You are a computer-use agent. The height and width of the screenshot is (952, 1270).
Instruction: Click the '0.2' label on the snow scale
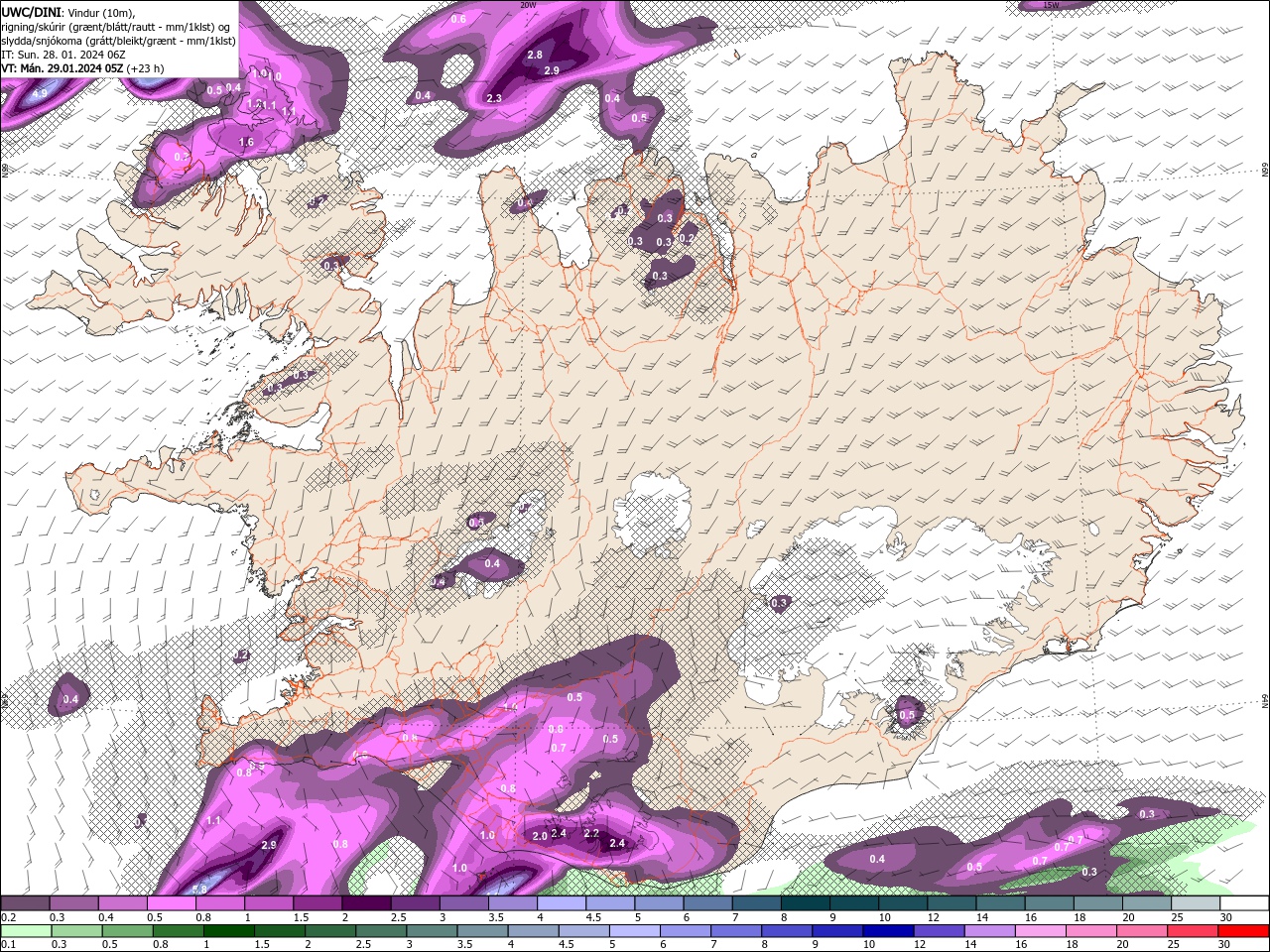click(7, 918)
